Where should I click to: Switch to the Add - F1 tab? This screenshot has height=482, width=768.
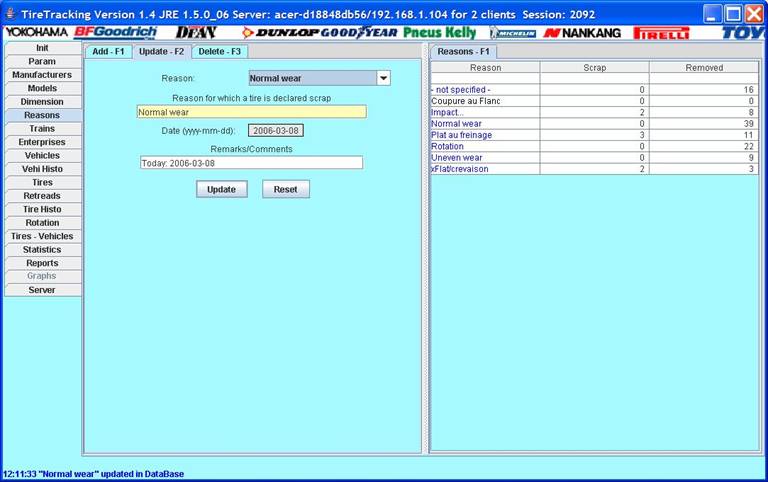tap(108, 51)
